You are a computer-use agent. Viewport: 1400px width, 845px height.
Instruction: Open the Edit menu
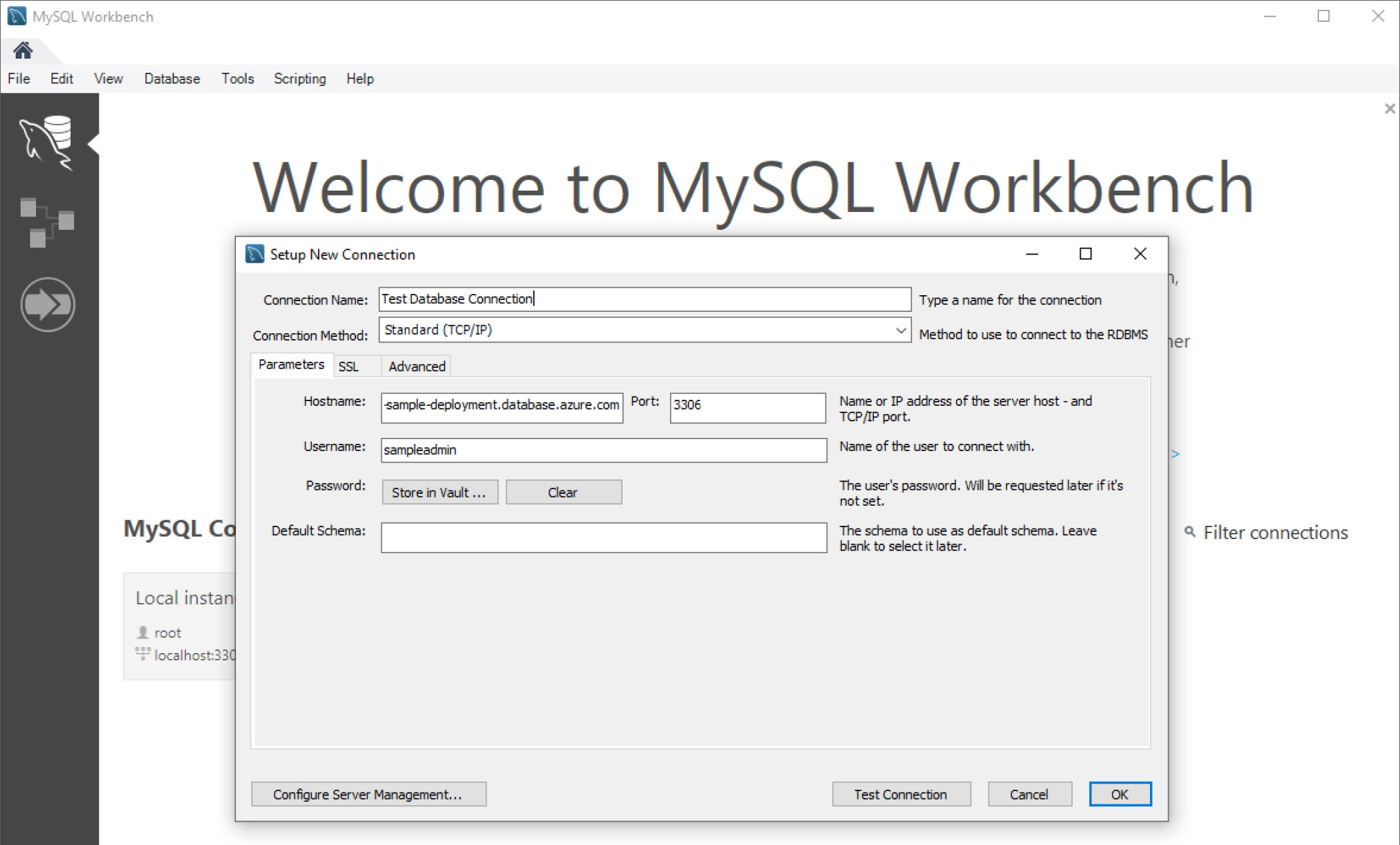tap(61, 79)
